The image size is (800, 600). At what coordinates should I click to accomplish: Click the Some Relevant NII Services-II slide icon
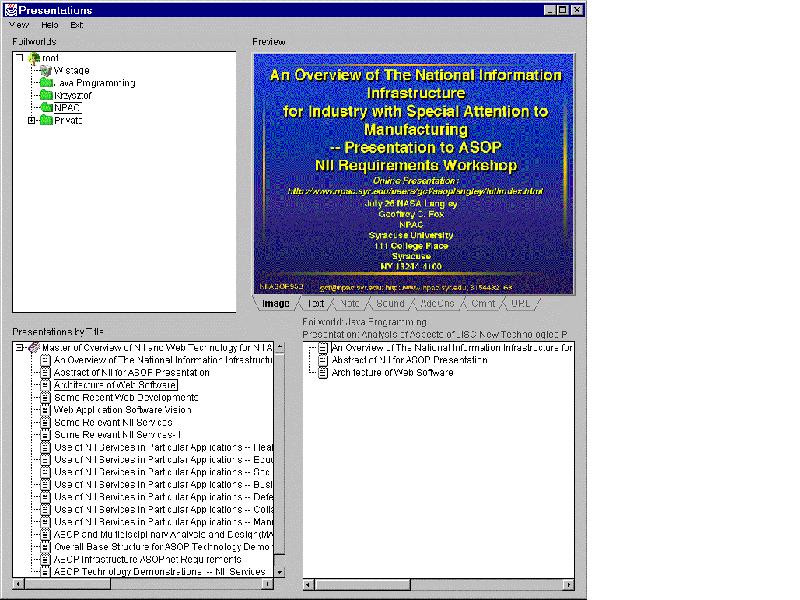pyautogui.click(x=45, y=435)
